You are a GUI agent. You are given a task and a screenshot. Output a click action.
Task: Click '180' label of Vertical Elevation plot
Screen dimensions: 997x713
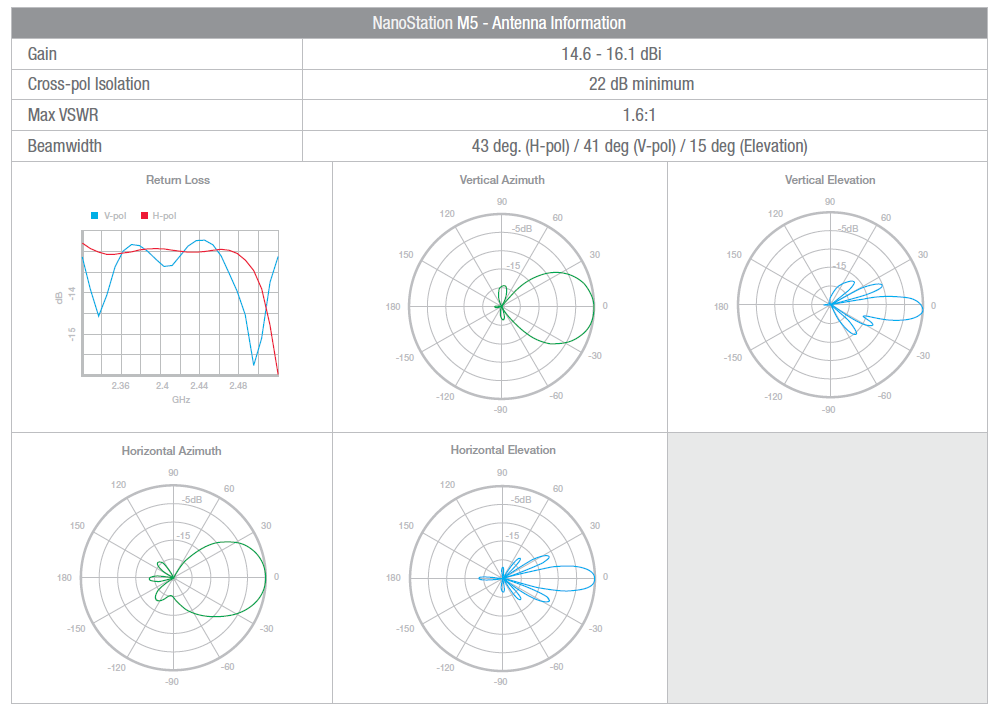coord(721,307)
